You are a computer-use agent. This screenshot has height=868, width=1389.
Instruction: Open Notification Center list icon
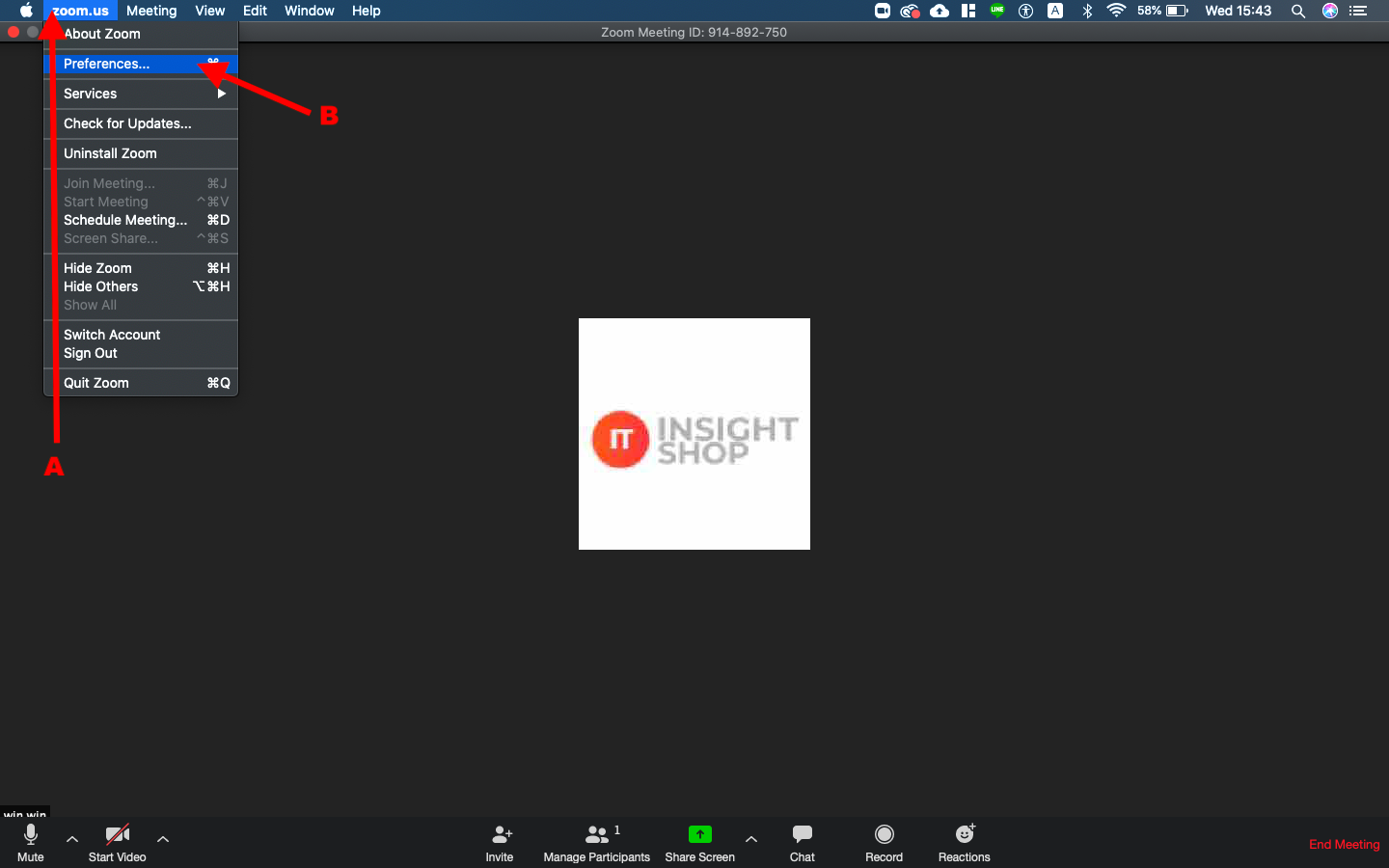click(x=1358, y=11)
